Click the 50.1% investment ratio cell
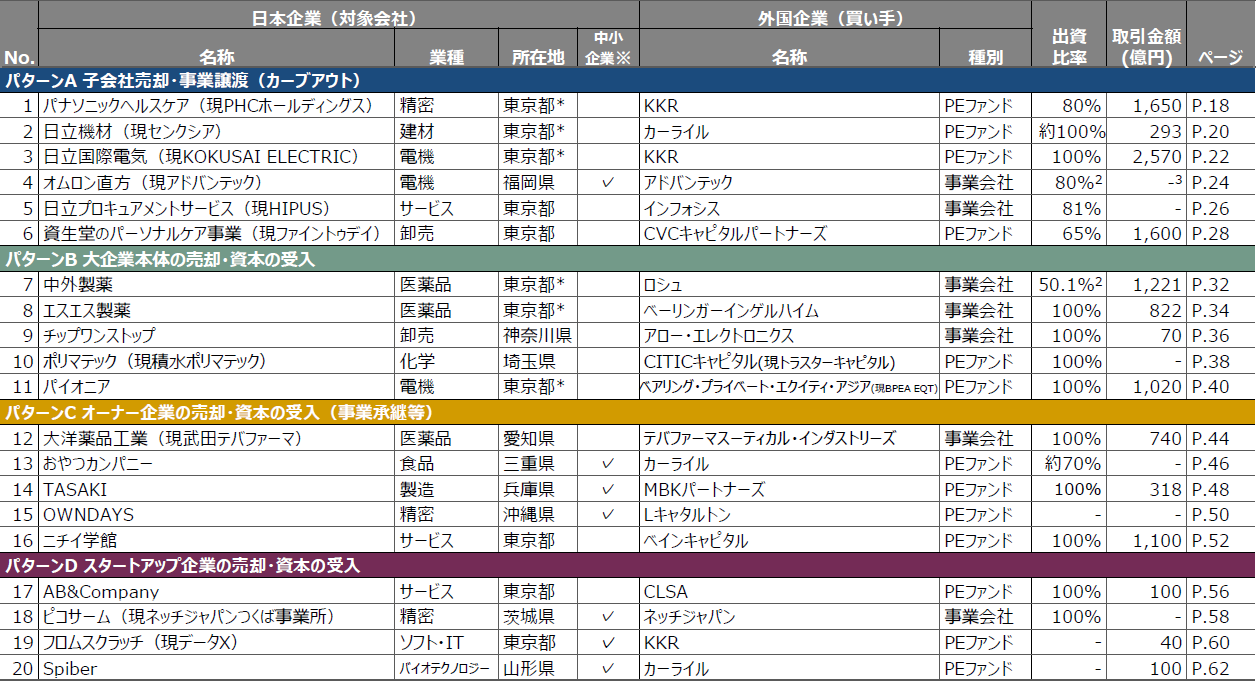1256x681 pixels. point(1070,285)
